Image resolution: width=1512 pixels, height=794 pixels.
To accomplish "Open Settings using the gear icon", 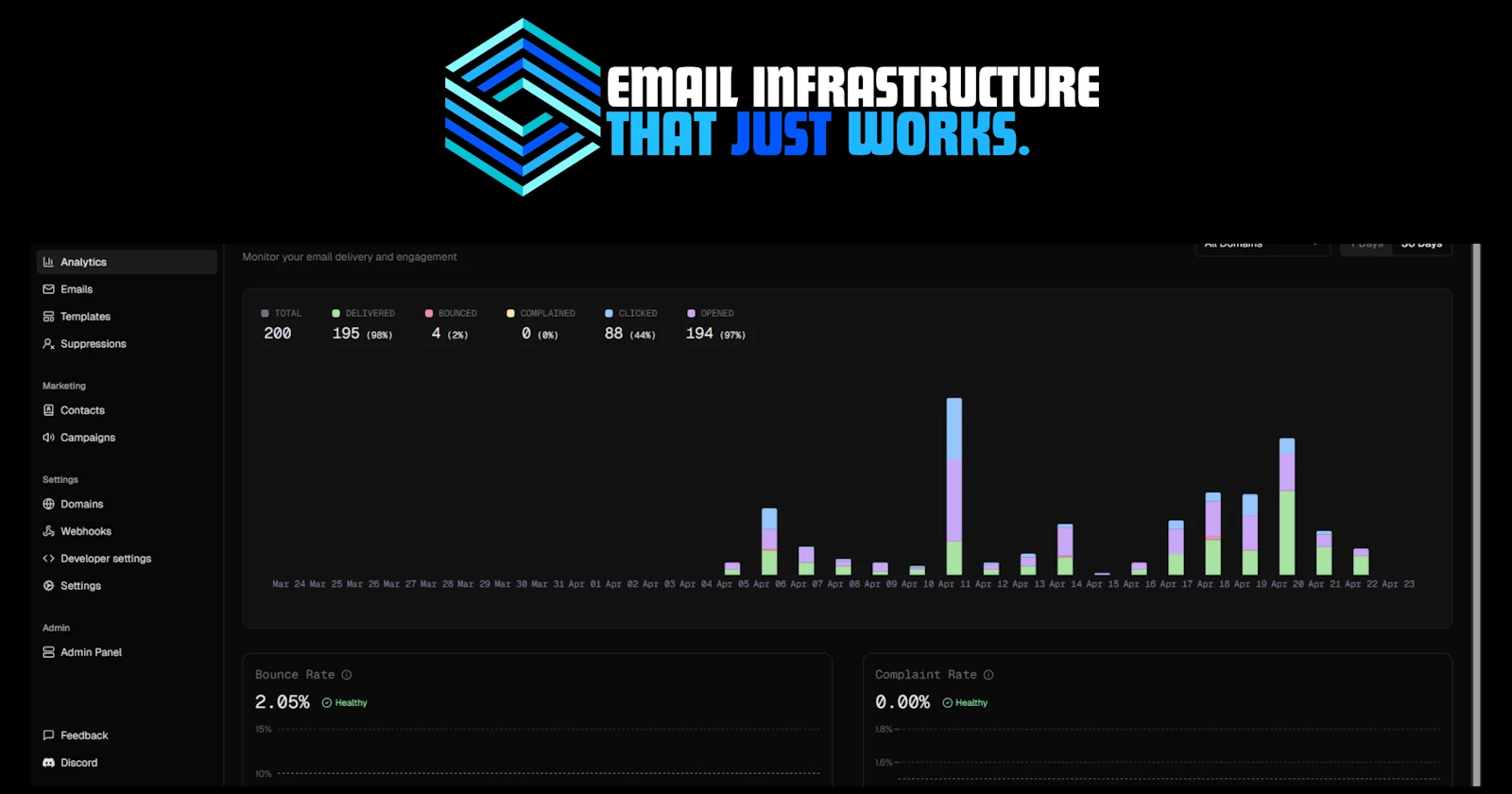I will tap(48, 586).
